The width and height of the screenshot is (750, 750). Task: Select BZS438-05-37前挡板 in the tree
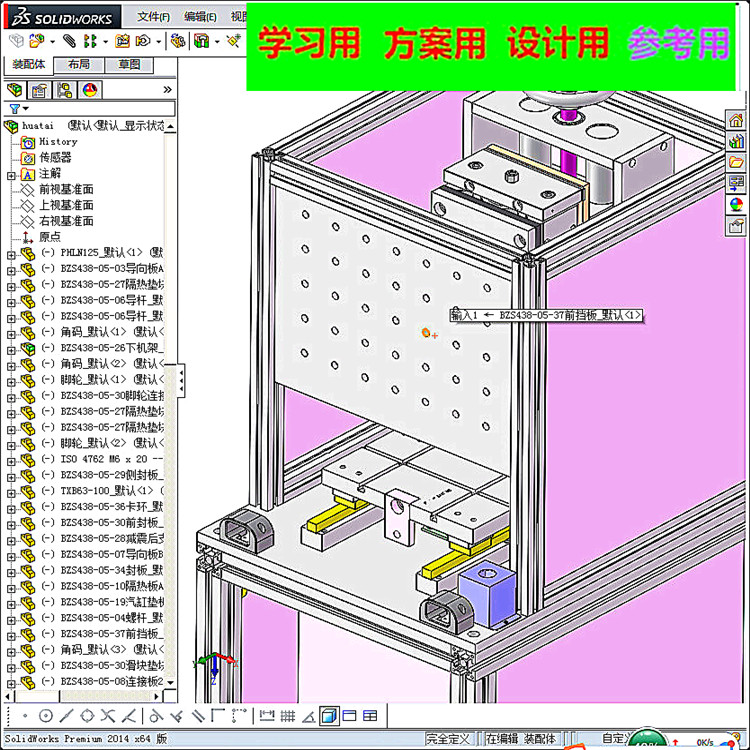[x=112, y=634]
